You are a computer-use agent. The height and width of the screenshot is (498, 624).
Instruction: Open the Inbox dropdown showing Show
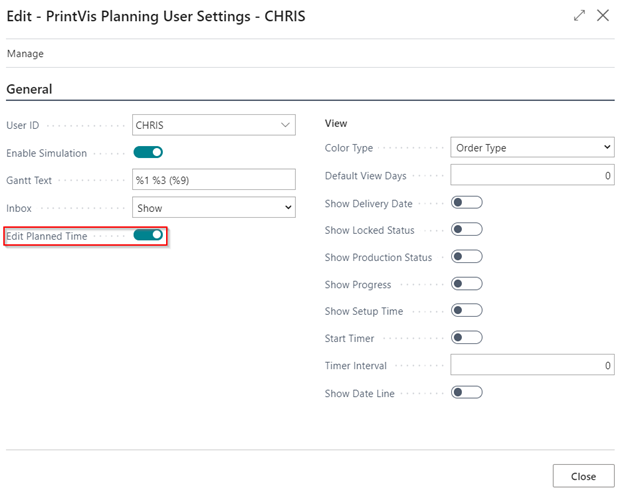pyautogui.click(x=214, y=207)
